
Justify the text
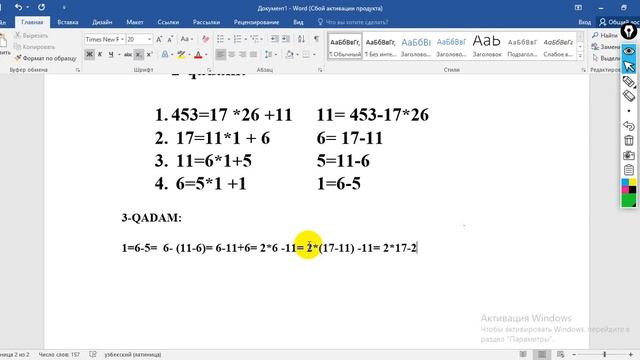(253, 54)
